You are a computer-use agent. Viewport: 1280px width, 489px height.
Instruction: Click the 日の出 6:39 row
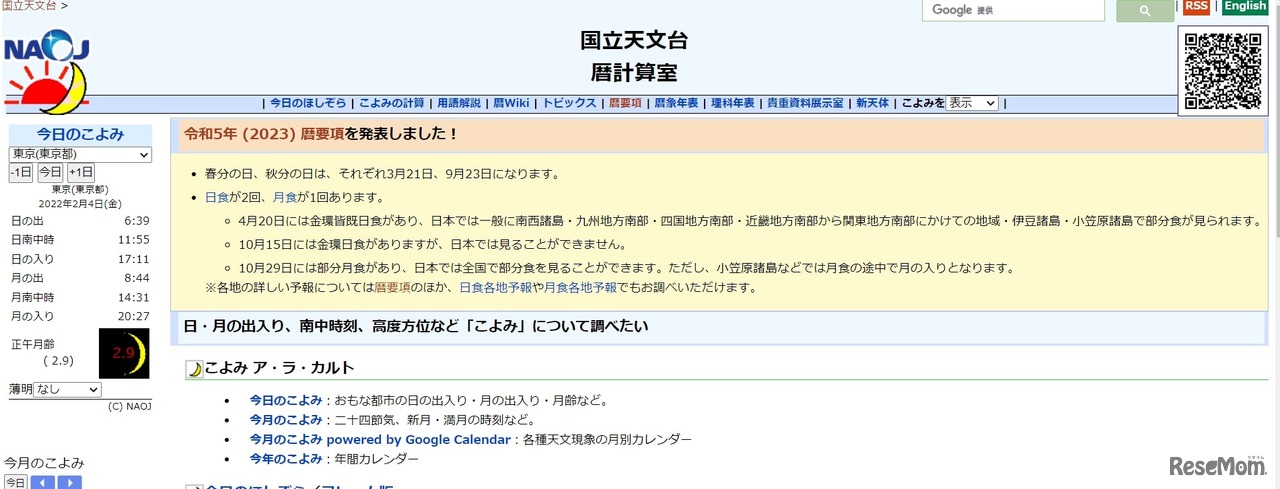(80, 221)
